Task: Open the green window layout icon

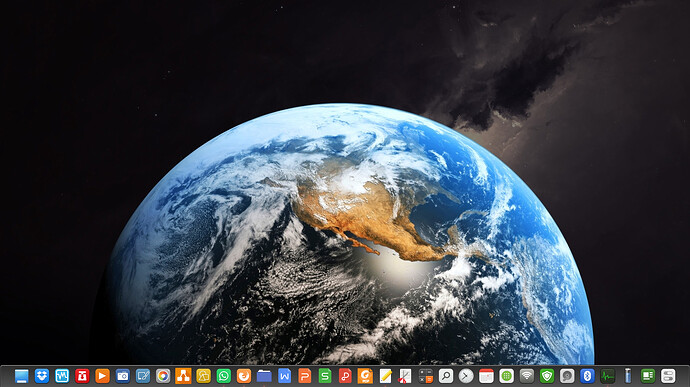Action: point(648,376)
